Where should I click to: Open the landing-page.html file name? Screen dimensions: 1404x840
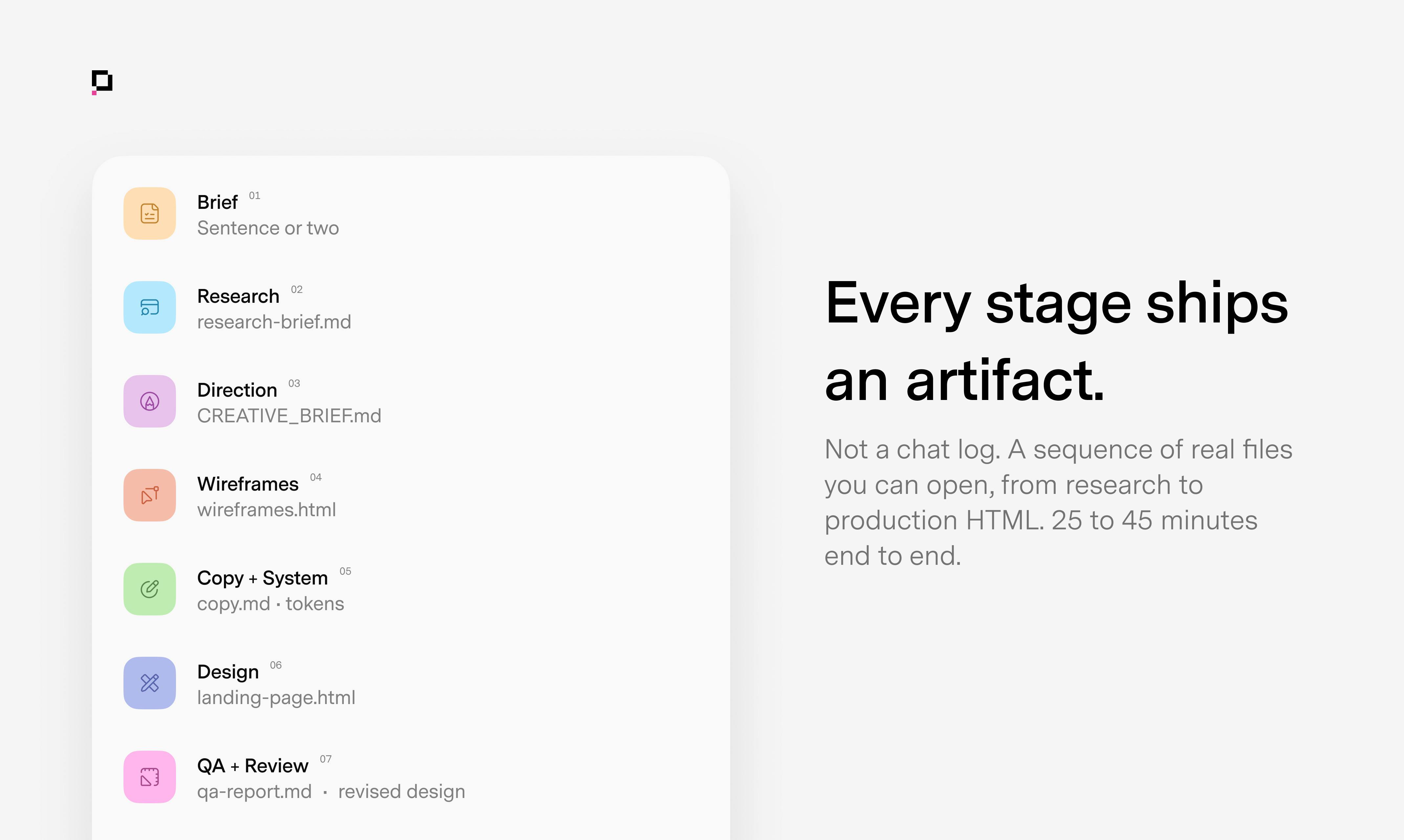click(276, 697)
